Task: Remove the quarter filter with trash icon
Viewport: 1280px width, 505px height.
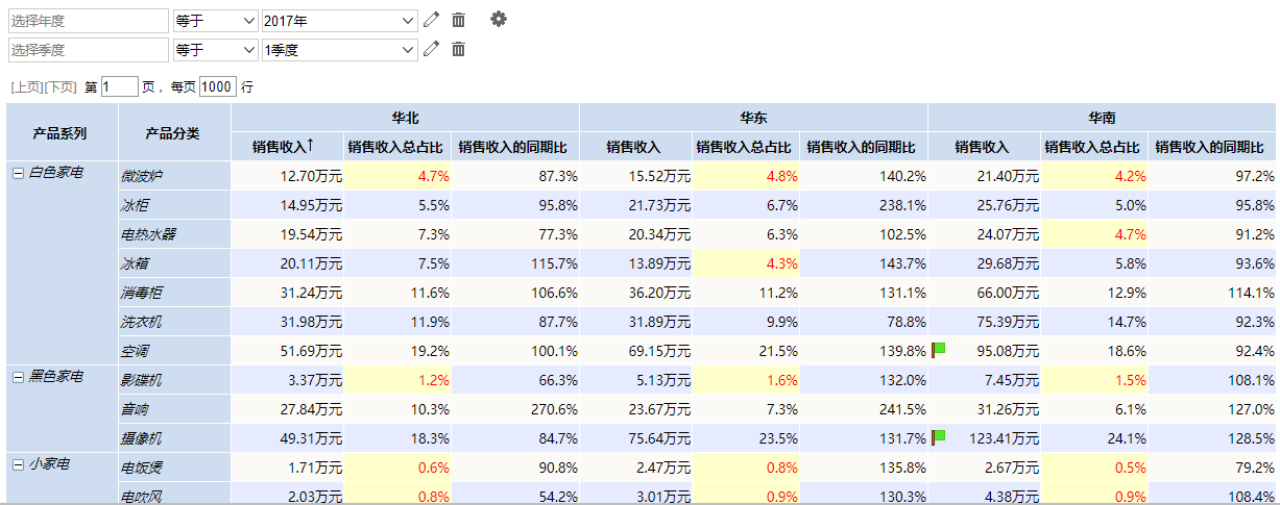Action: (x=458, y=49)
